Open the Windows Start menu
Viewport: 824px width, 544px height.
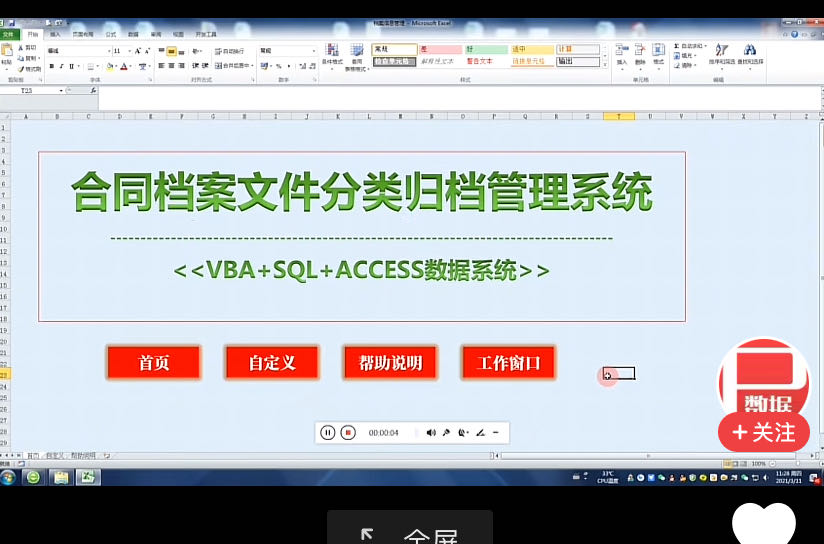click(x=8, y=477)
